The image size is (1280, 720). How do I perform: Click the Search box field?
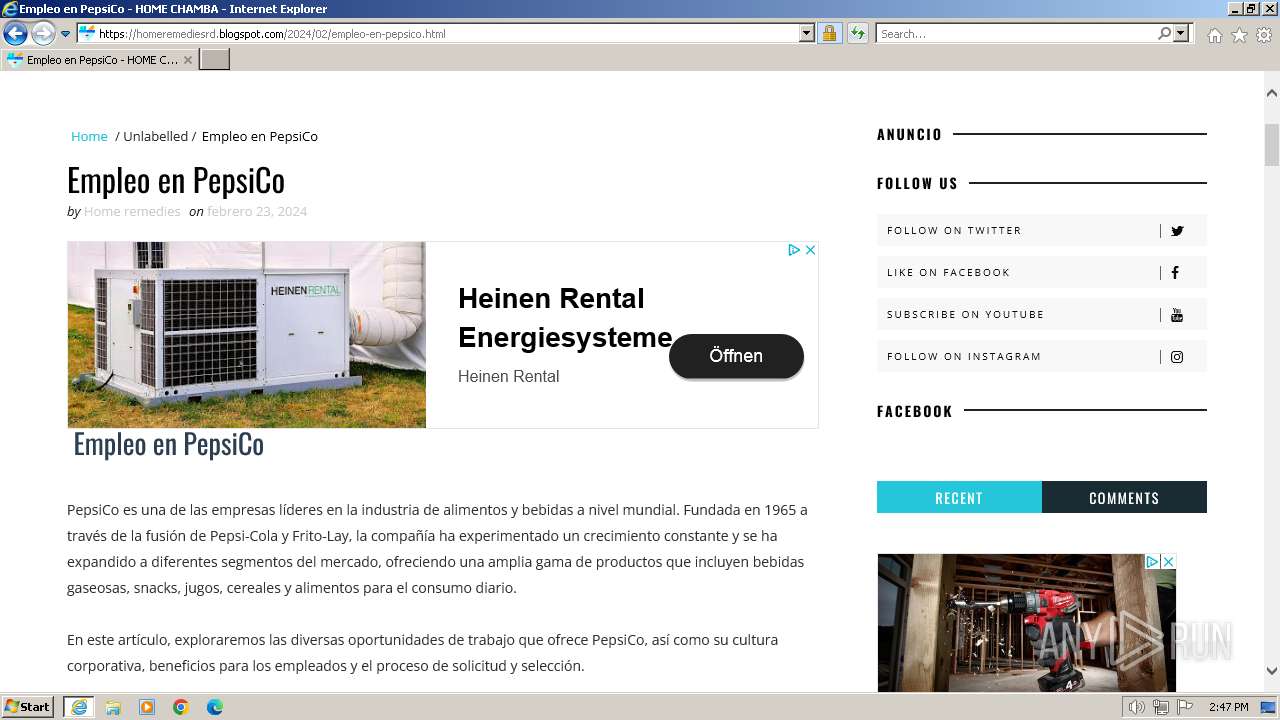[x=1016, y=33]
